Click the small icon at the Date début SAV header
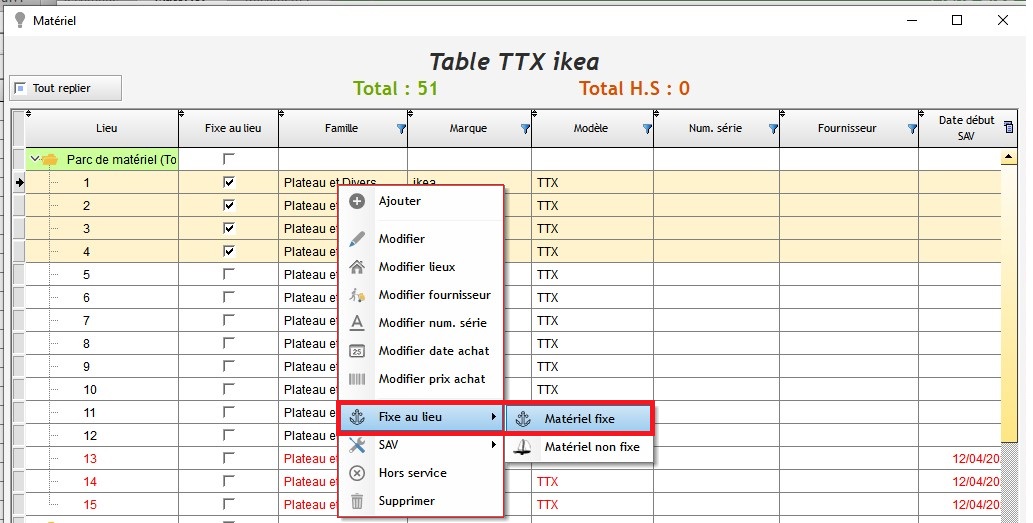This screenshot has width=1033, height=523. pyautogui.click(x=1009, y=126)
